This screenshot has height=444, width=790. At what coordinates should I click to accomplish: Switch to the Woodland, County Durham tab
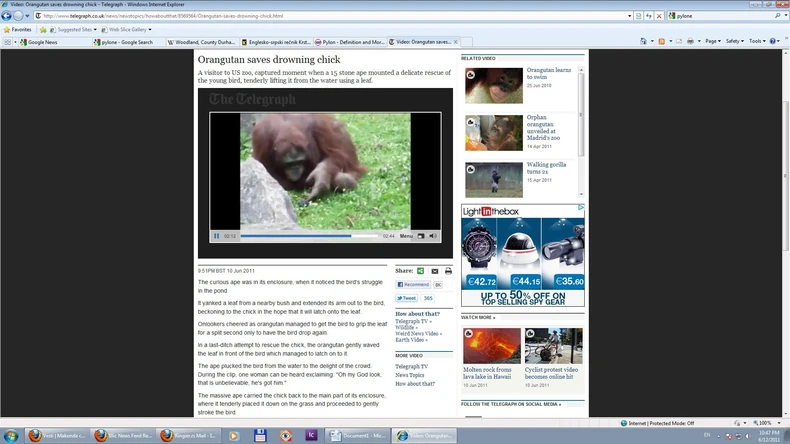202,42
